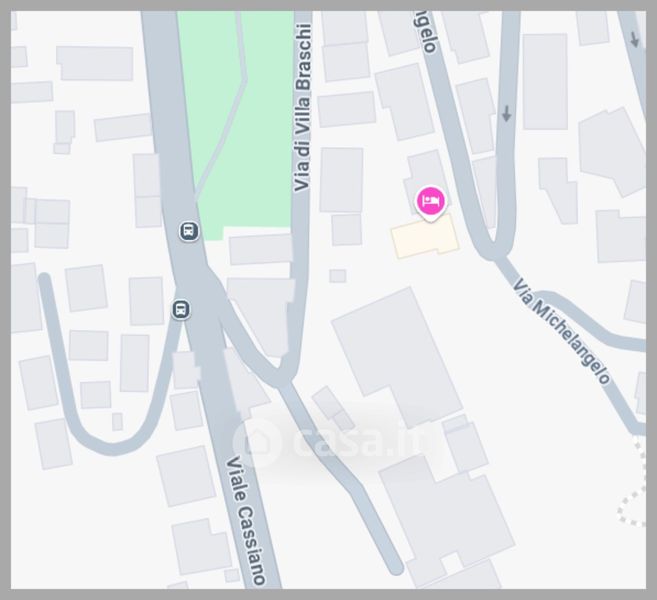Select the lower bus stop icon on Viale Cassiano
657x600 pixels.
[181, 309]
